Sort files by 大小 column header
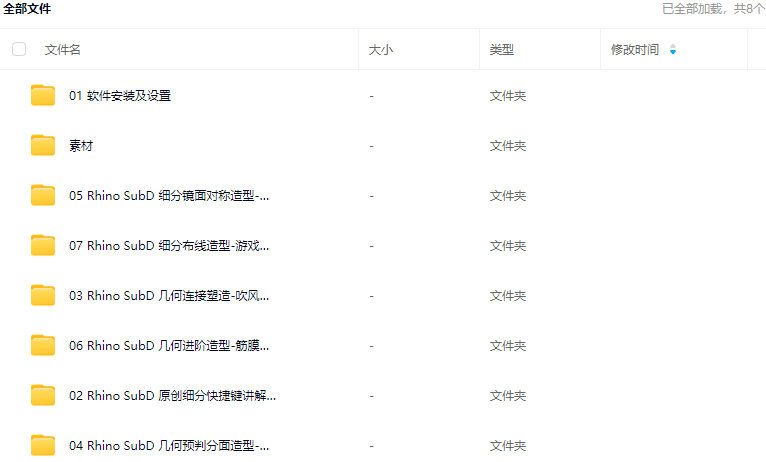766x462 pixels. click(x=380, y=50)
